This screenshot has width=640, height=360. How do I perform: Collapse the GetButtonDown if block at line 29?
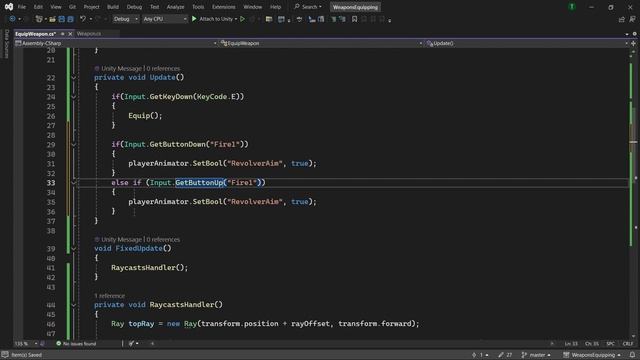(x=73, y=144)
